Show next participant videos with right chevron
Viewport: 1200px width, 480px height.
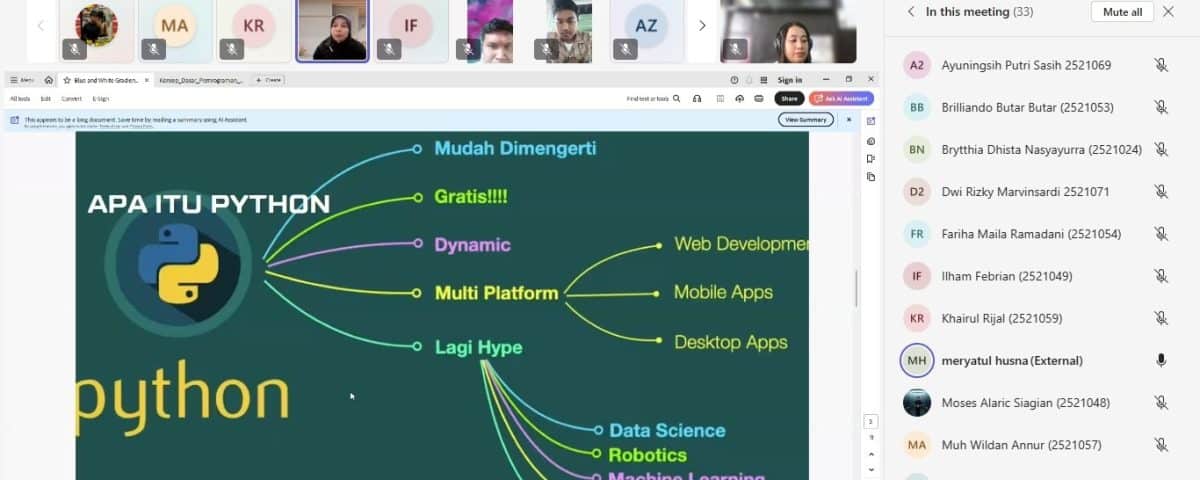(x=702, y=26)
